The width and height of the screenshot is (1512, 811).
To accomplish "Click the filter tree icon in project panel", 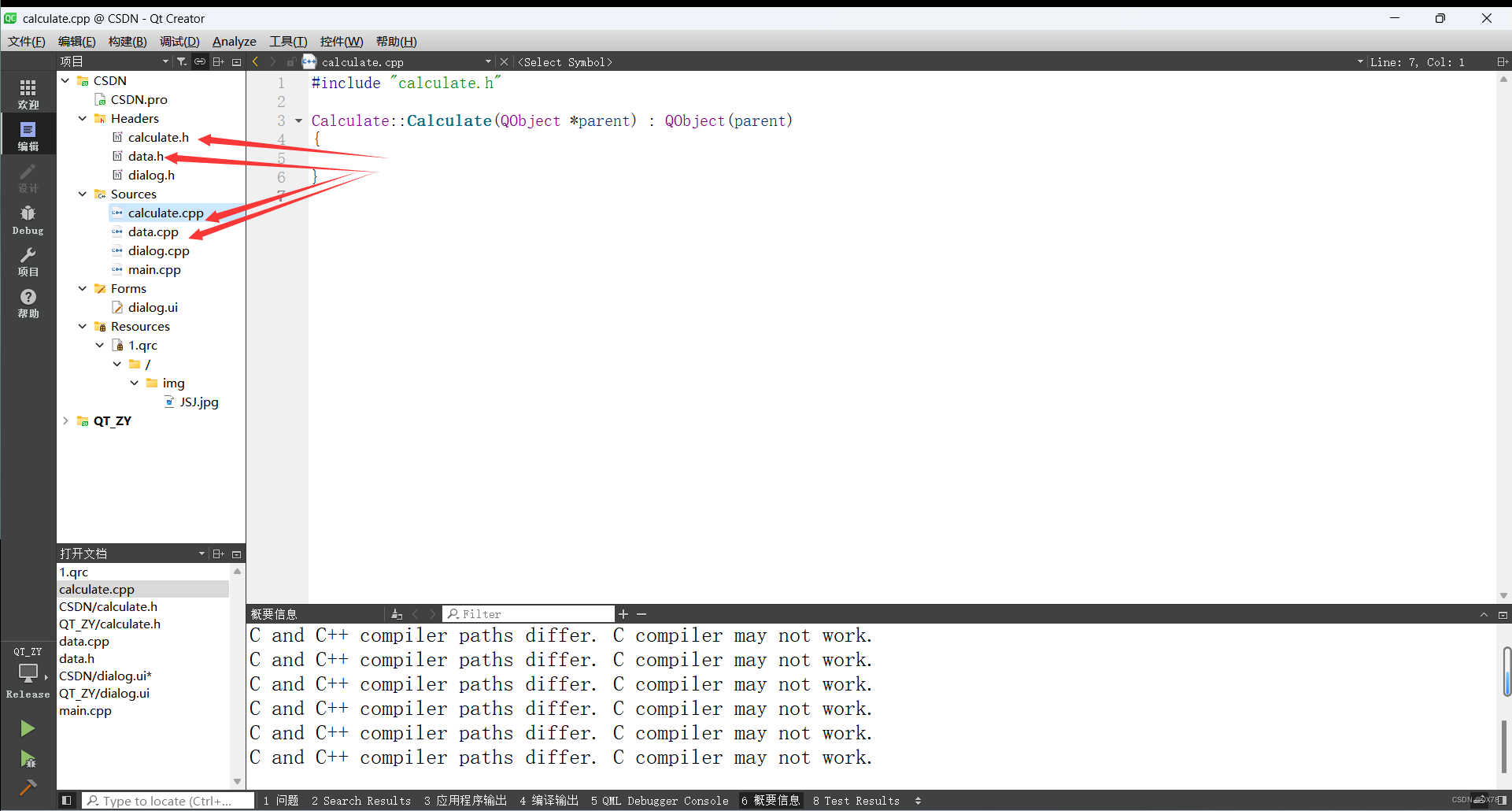I will click(x=182, y=61).
